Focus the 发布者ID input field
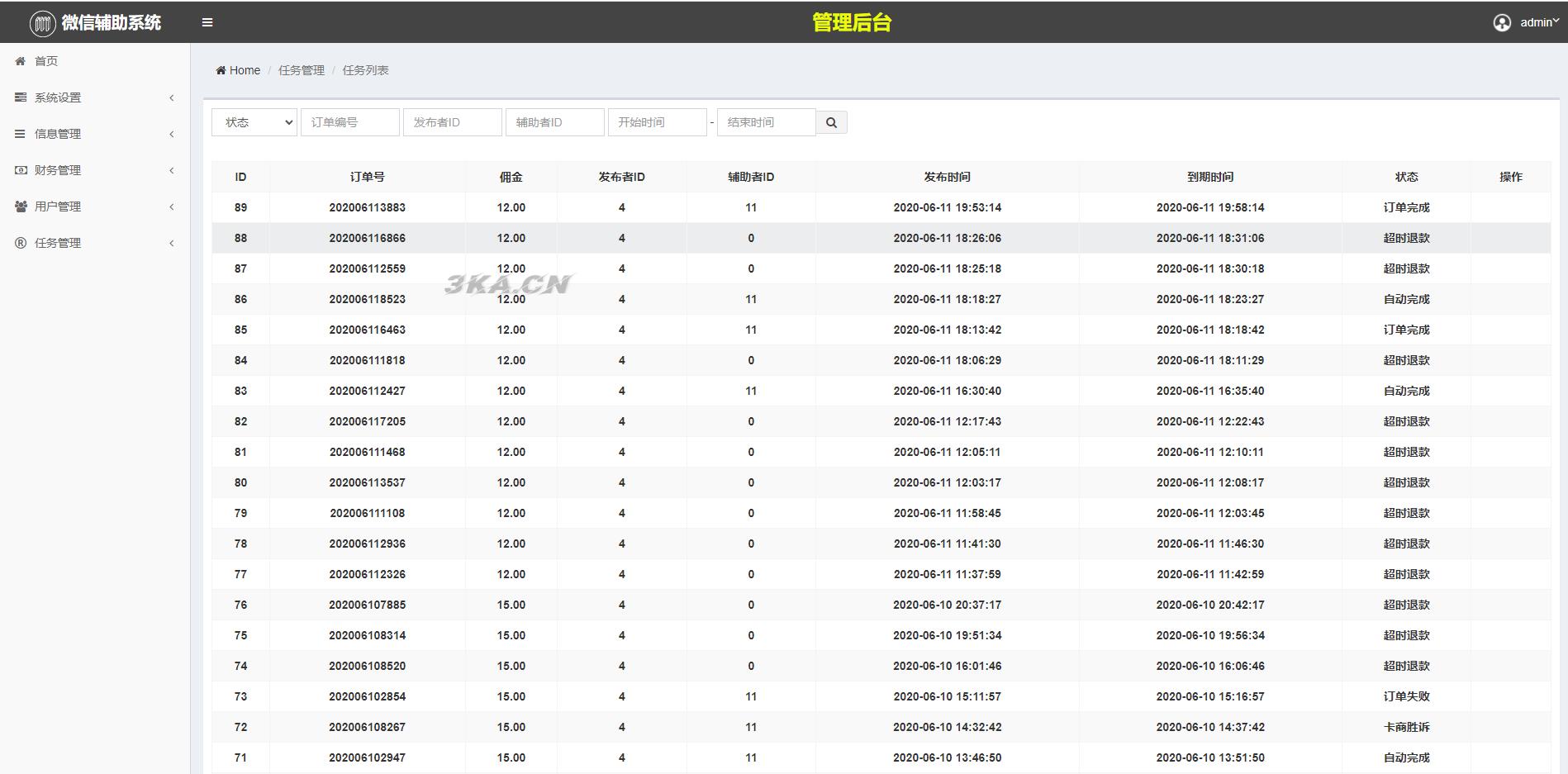This screenshot has height=774, width=1568. [453, 122]
